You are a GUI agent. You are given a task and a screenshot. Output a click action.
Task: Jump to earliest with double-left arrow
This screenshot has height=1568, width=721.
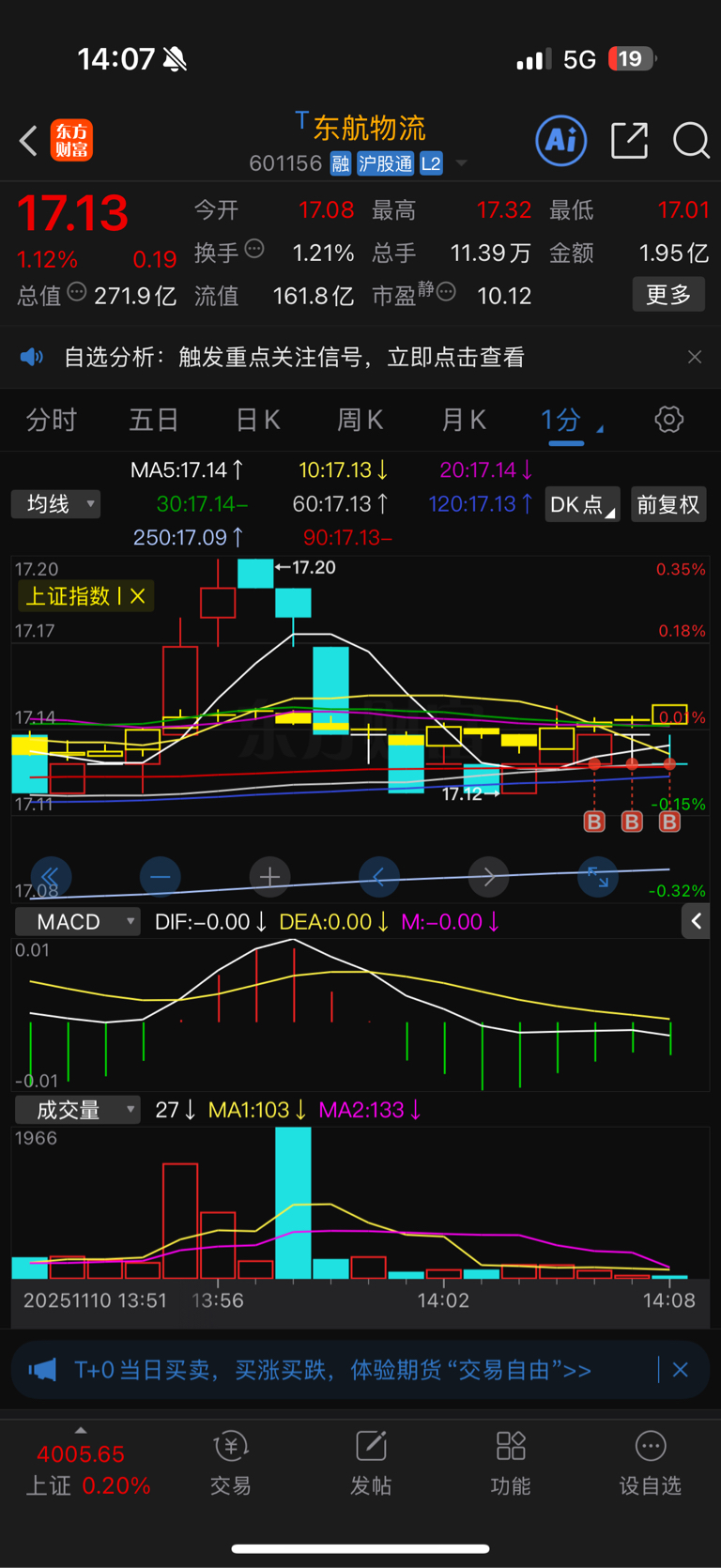(x=50, y=878)
